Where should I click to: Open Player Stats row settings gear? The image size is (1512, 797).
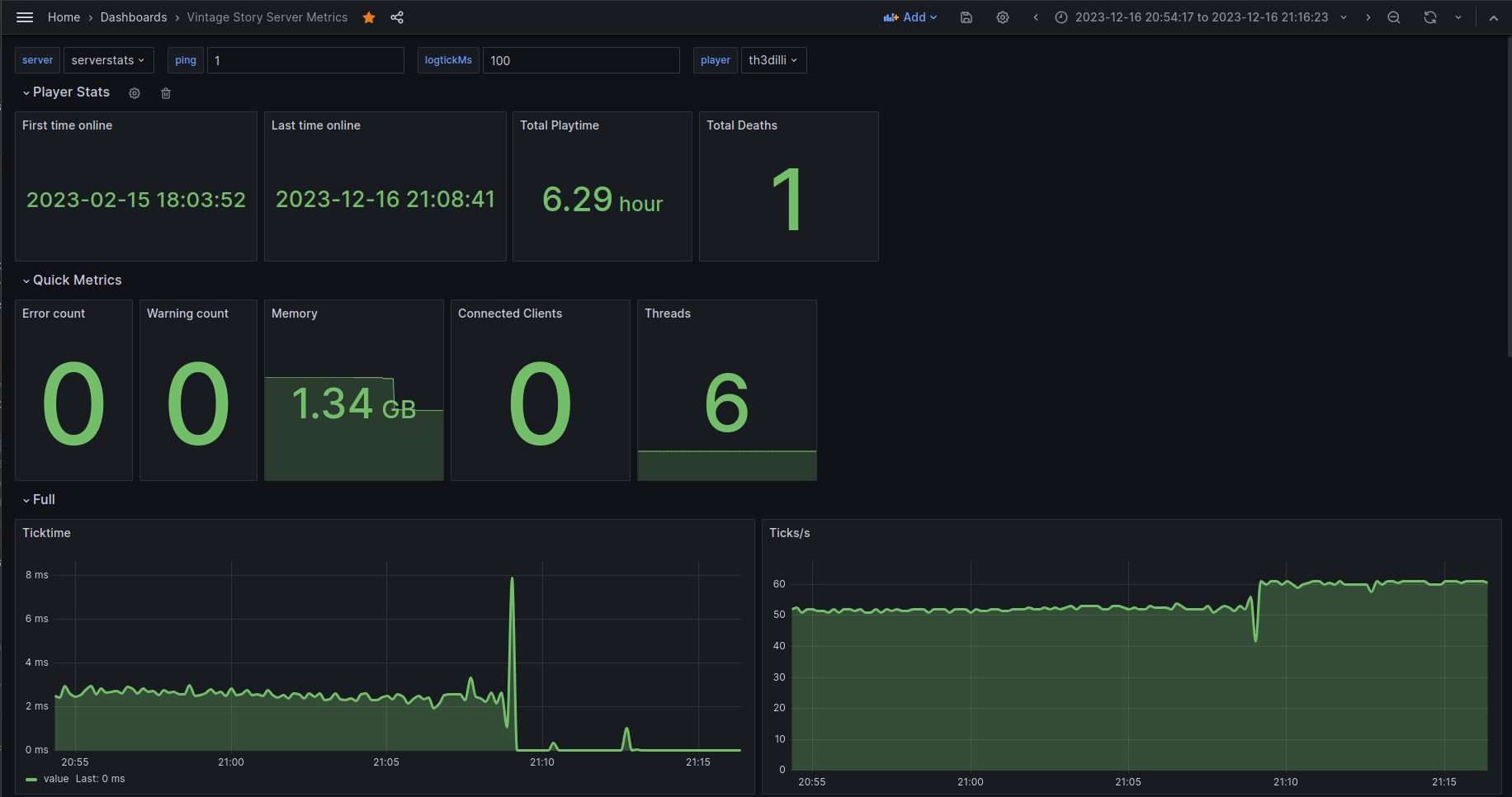pyautogui.click(x=135, y=93)
